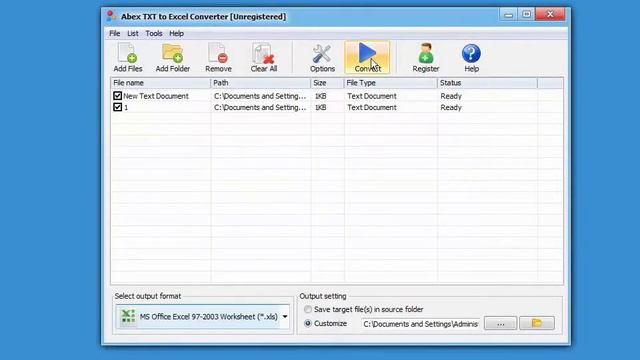Click the 1KB size in New Text Document row
Screen dimensions: 640x360
(x=320, y=96)
